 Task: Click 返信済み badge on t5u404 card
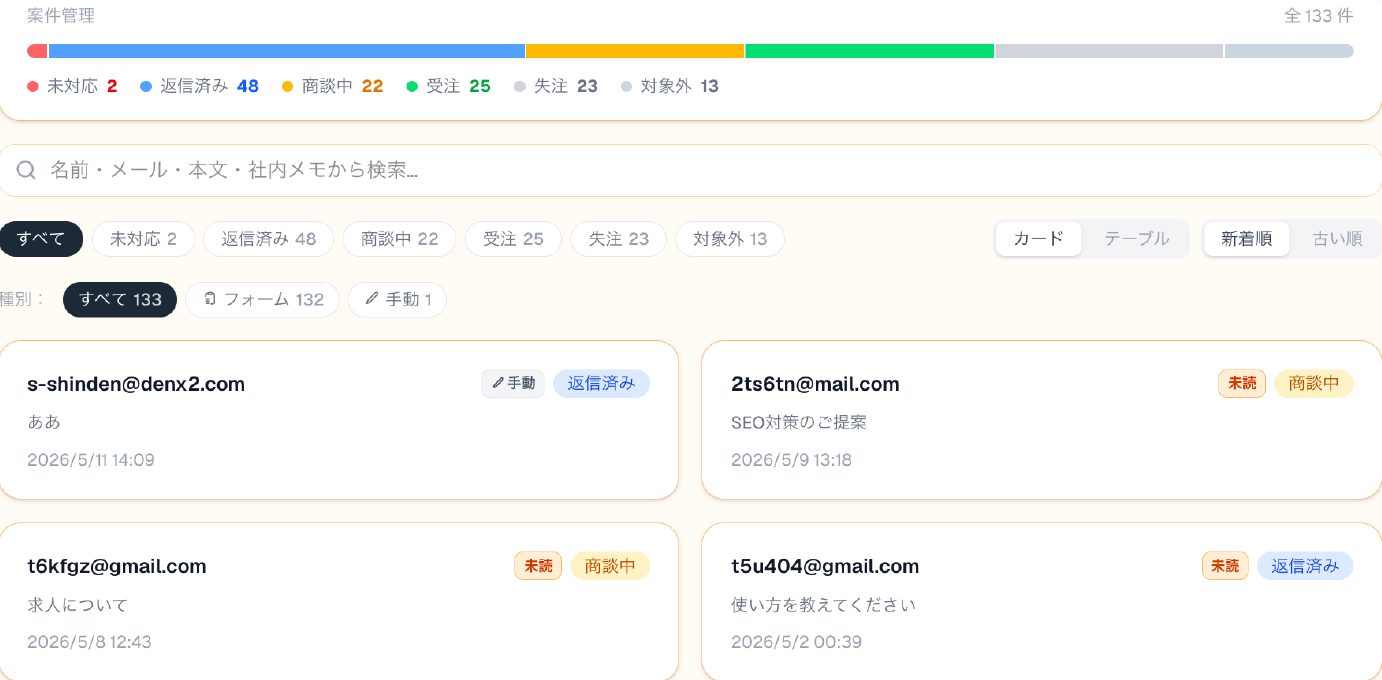pos(1305,566)
